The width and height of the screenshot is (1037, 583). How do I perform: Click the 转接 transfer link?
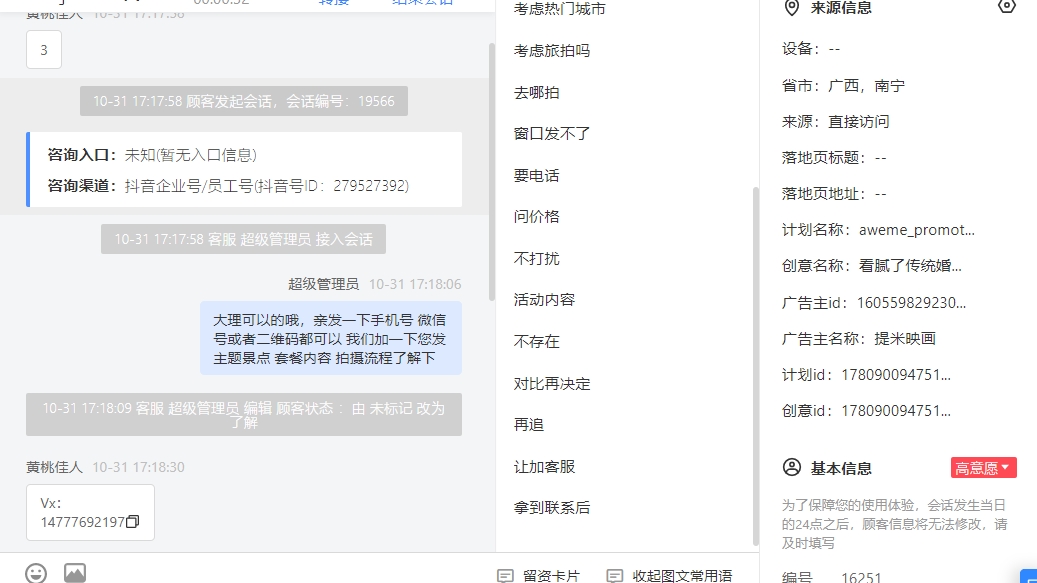click(334, 3)
